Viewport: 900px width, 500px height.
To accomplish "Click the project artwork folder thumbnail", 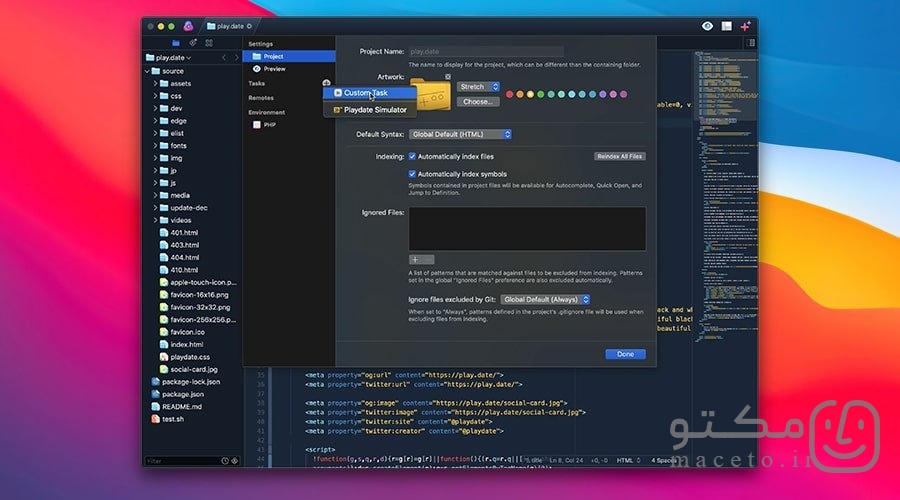I will [430, 94].
